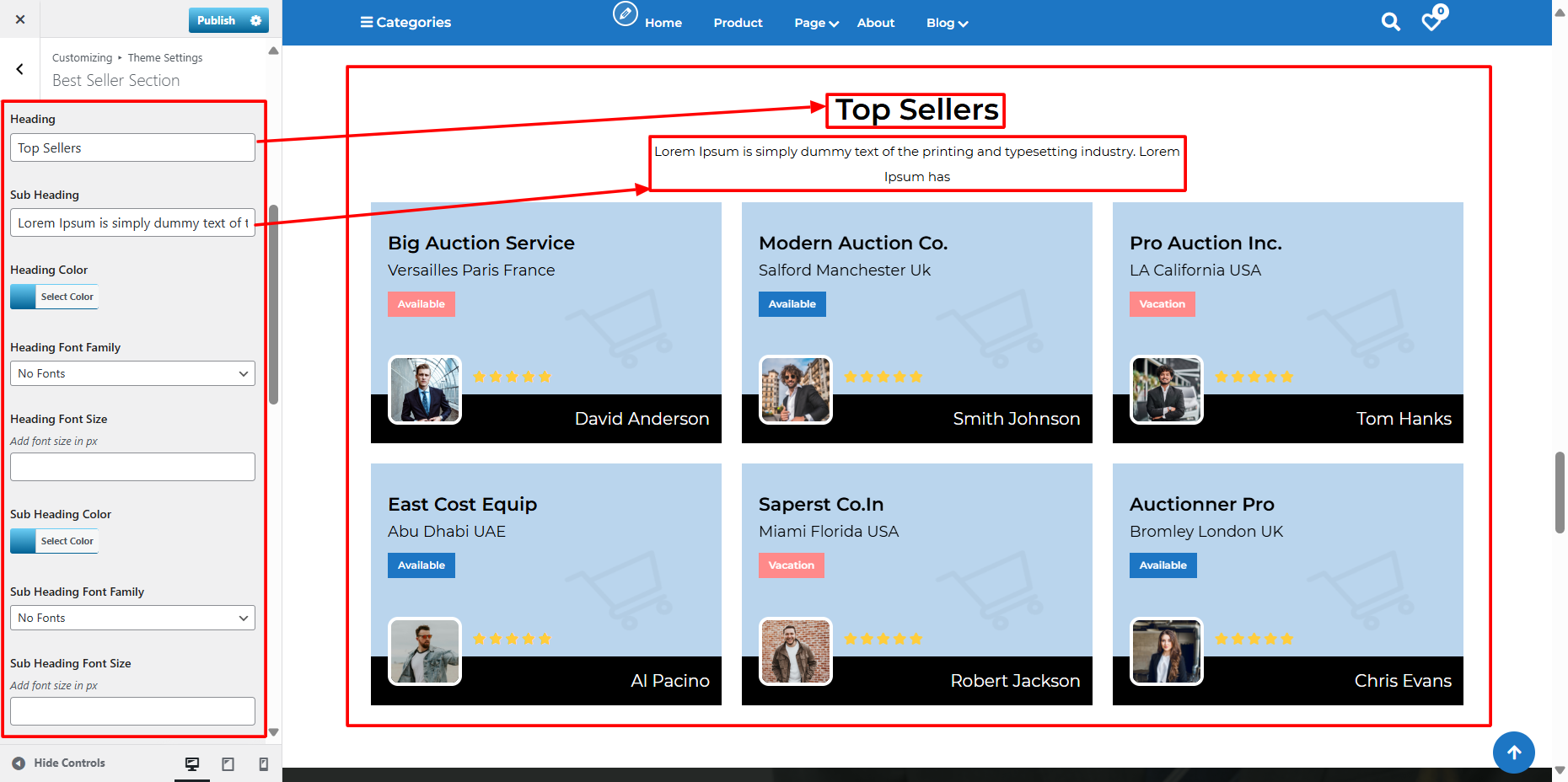1568x782 pixels.
Task: Open the Categories hamburger menu
Action: (x=405, y=22)
